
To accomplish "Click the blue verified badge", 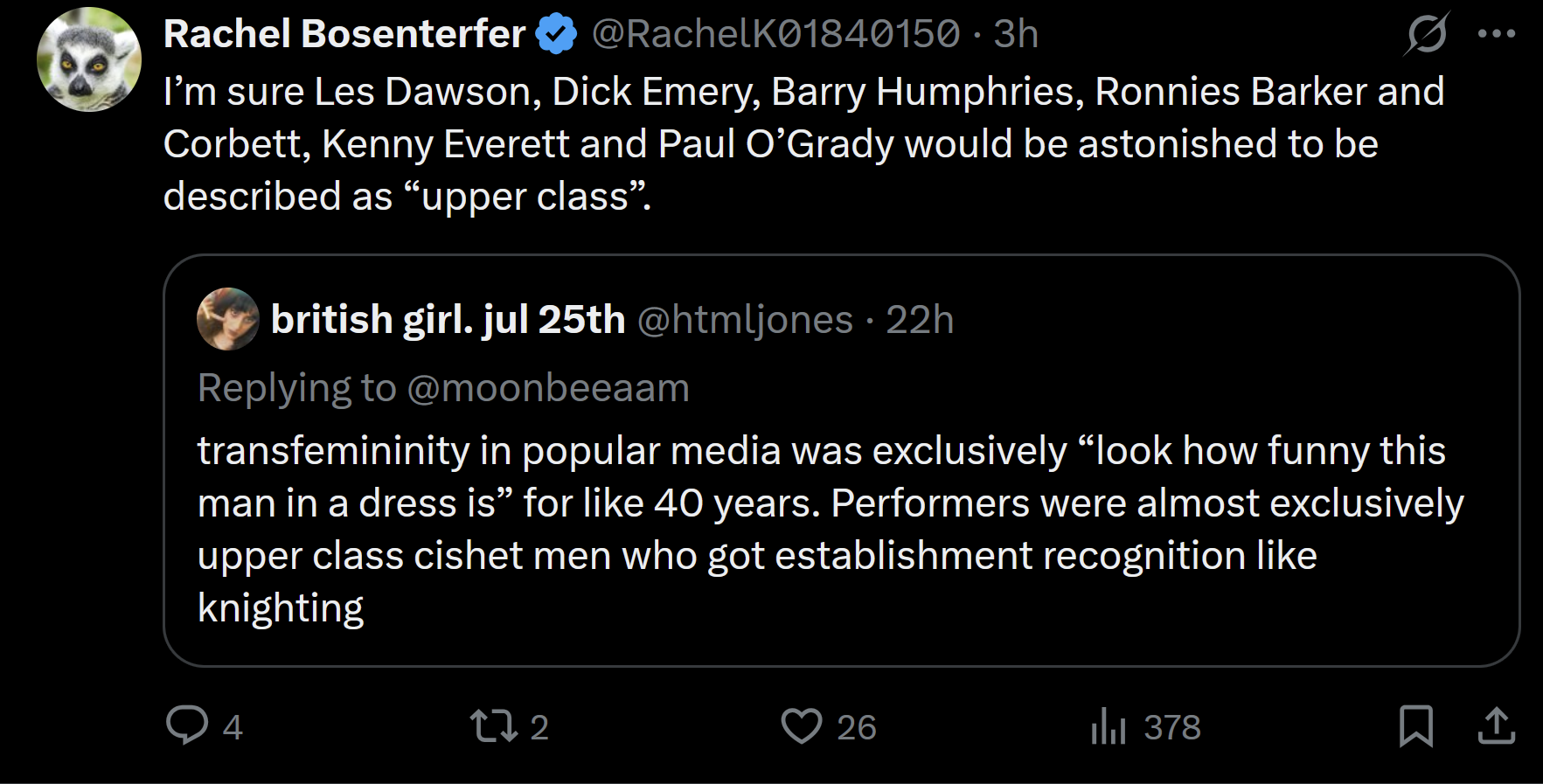I will (556, 34).
